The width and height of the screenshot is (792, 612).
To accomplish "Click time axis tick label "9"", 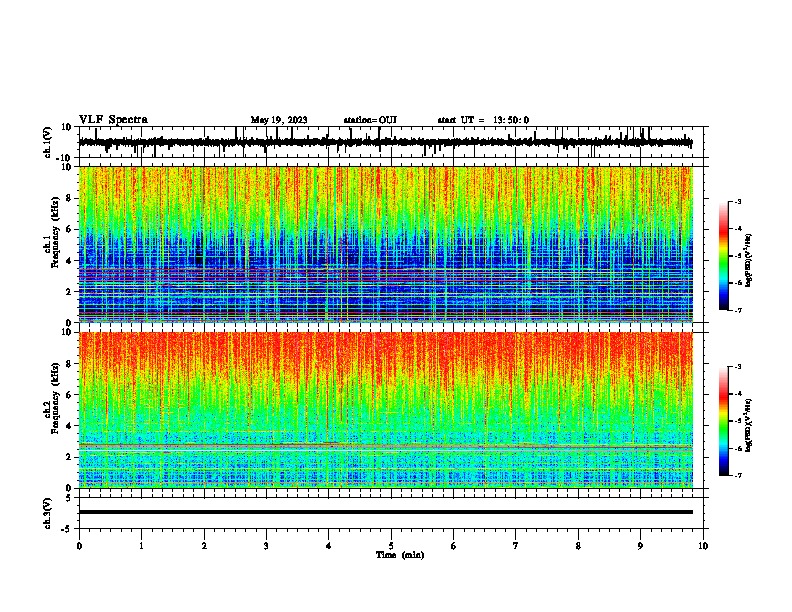I will 640,546.
